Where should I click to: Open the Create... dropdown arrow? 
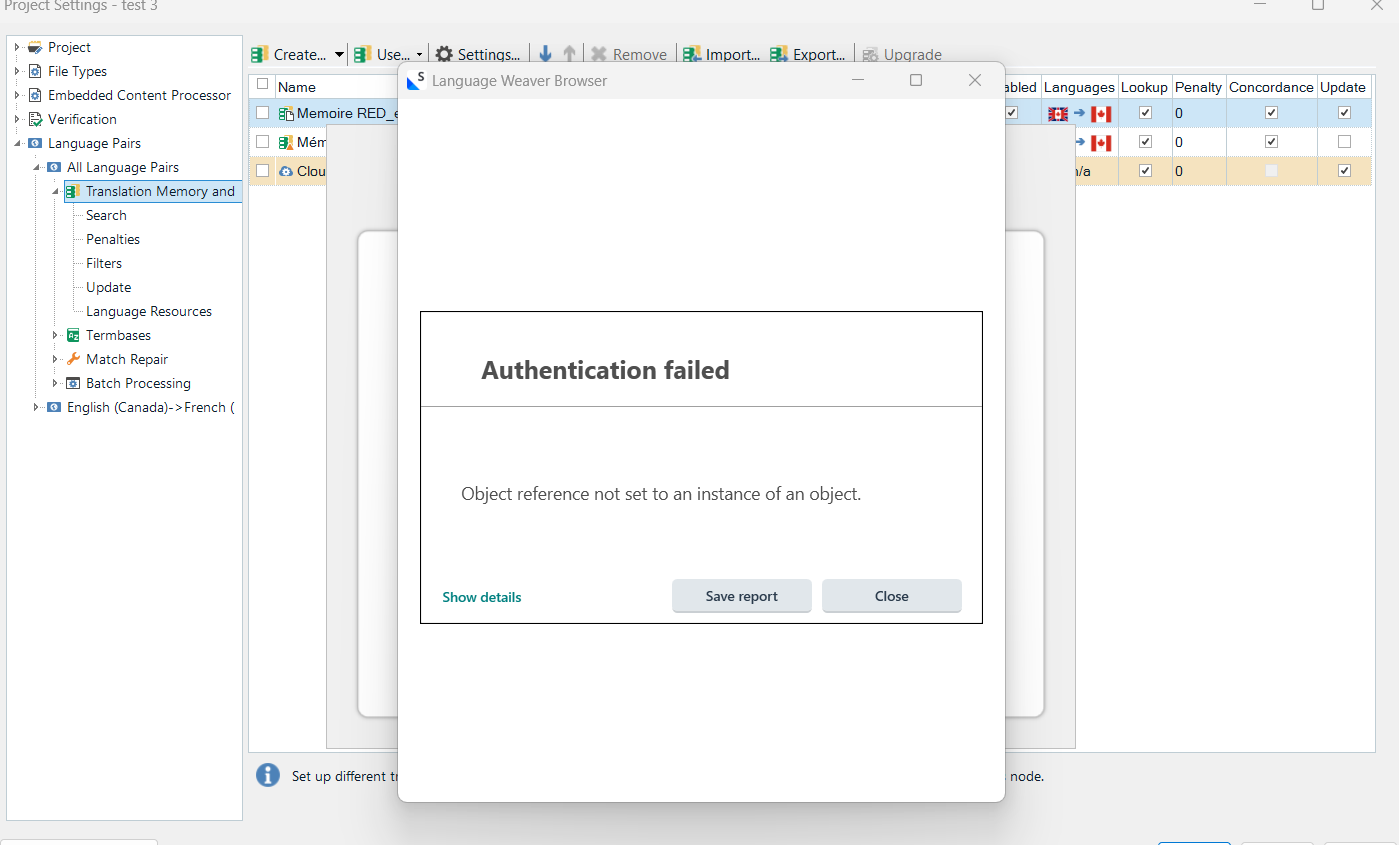(x=339, y=54)
